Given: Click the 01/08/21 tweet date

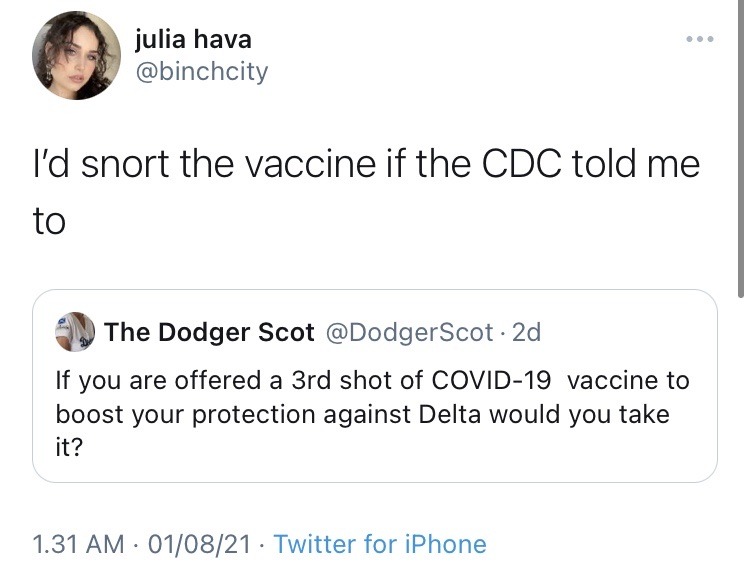Looking at the screenshot, I should [x=199, y=545].
